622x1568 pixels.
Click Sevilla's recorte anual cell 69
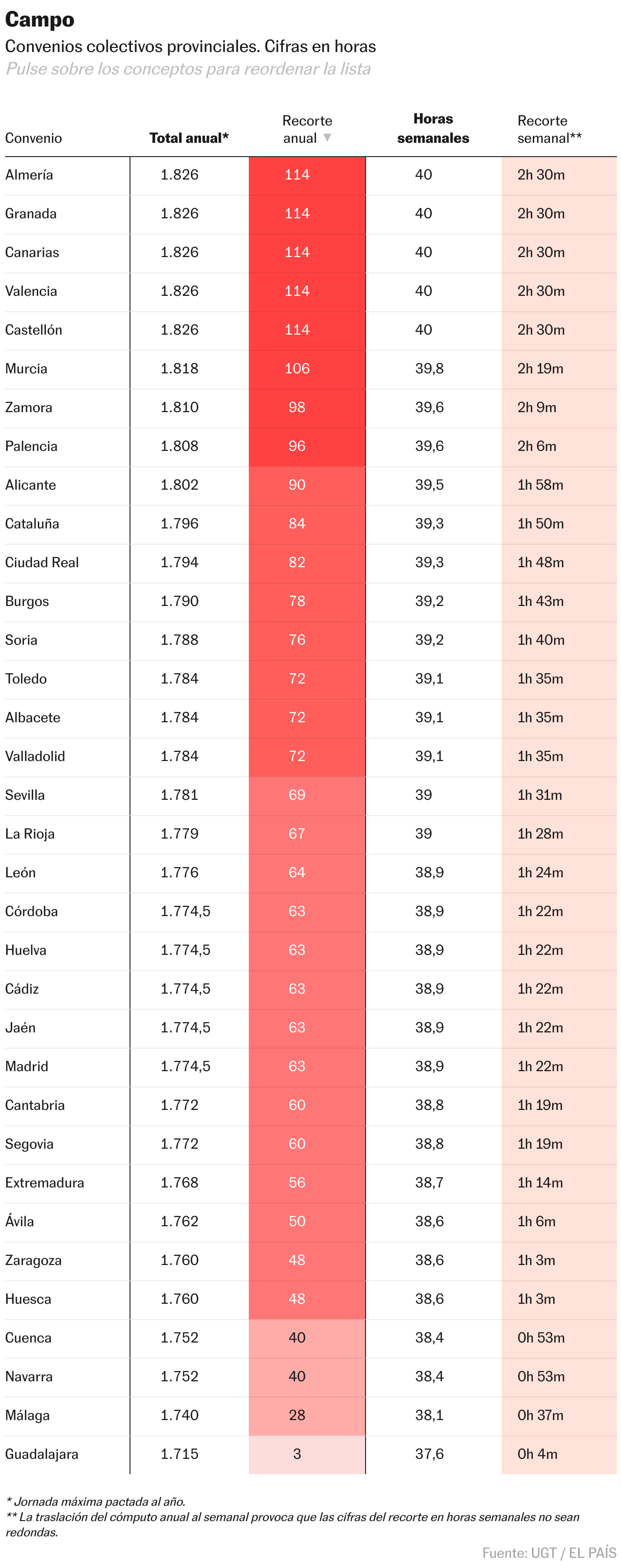297,795
